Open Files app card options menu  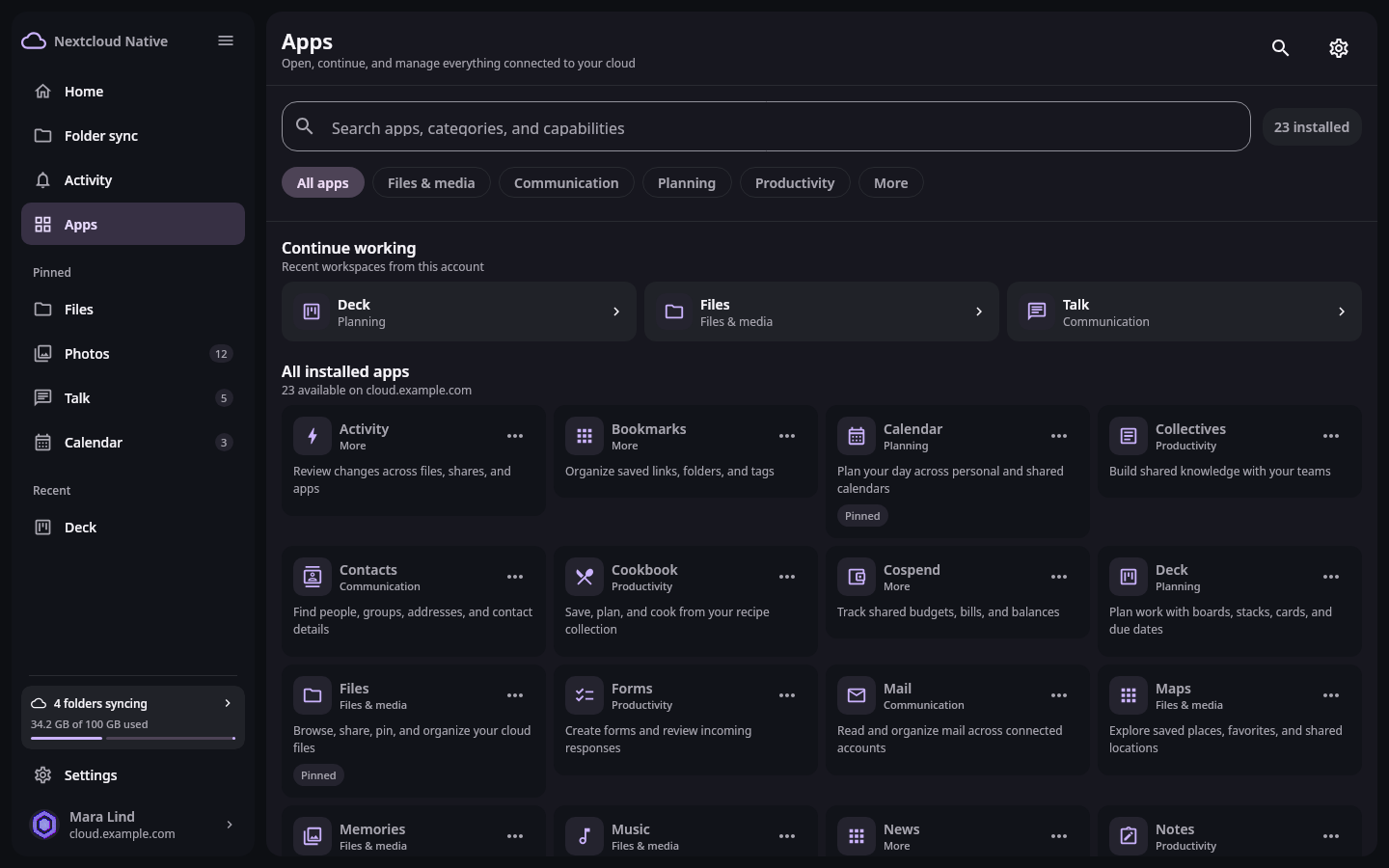(x=515, y=695)
